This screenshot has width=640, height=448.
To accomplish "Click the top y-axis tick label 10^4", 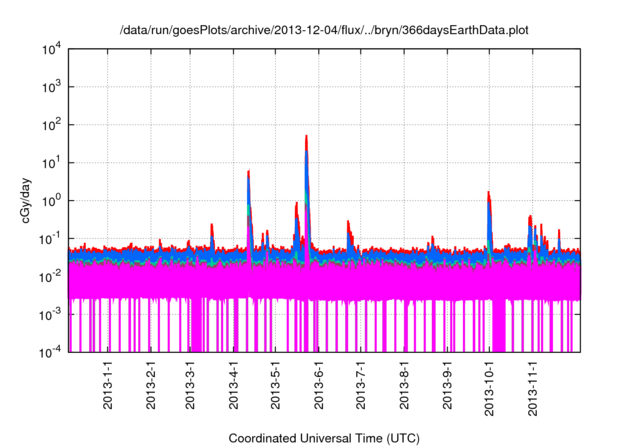I will pos(54,49).
